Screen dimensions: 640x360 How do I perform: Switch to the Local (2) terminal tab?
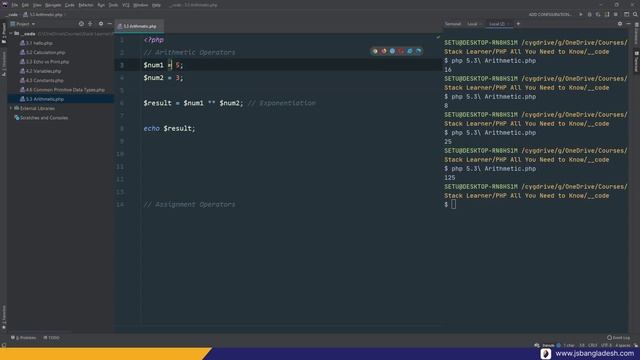[x=497, y=24]
